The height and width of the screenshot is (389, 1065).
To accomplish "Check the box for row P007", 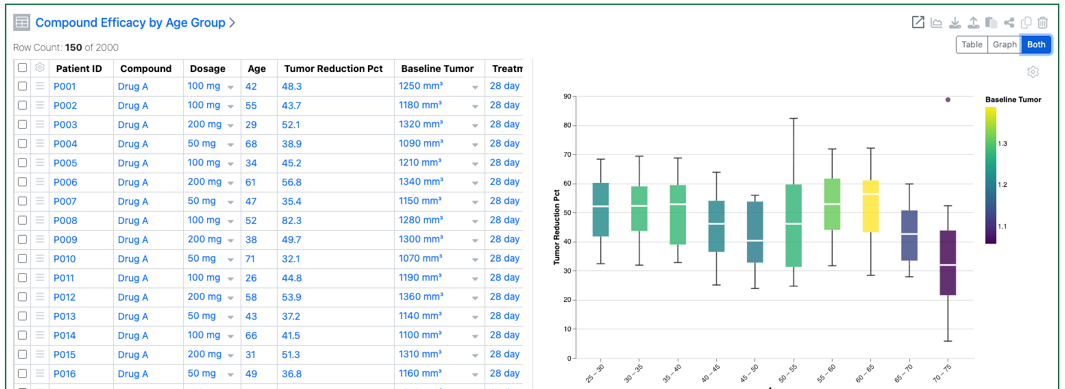I will tap(22, 201).
